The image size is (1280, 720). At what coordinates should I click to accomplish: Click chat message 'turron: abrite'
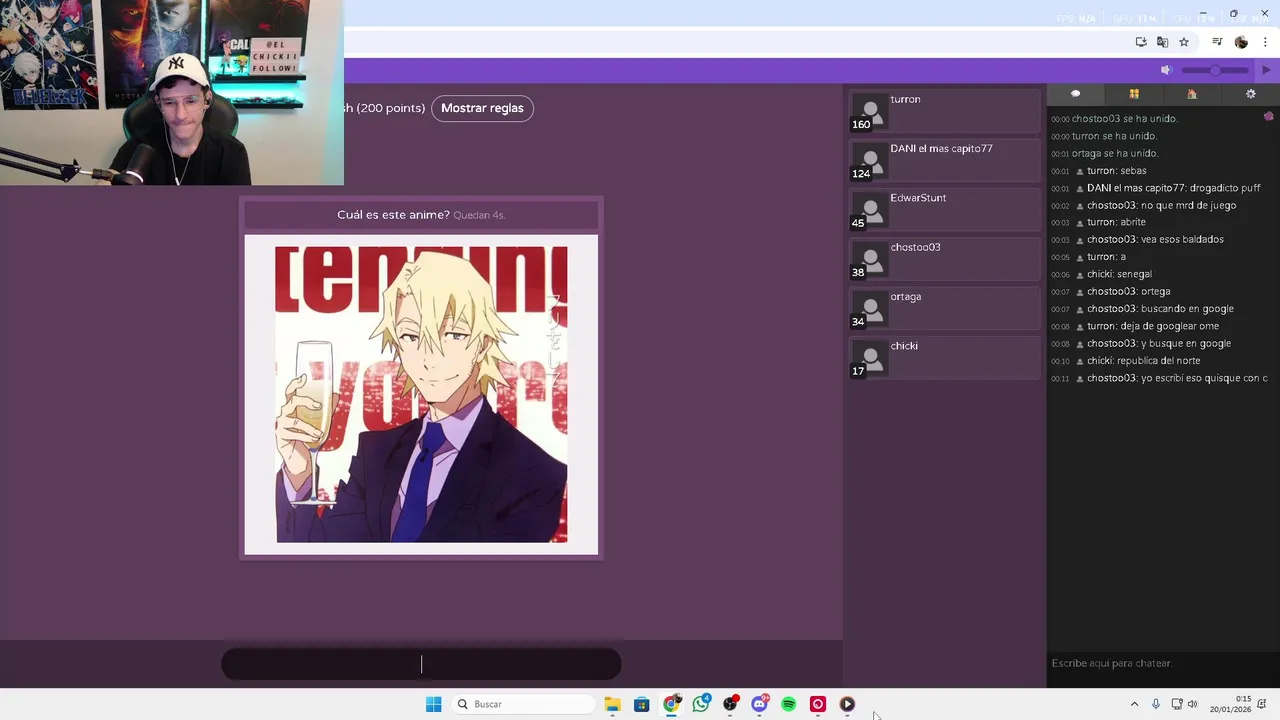[x=1116, y=222]
